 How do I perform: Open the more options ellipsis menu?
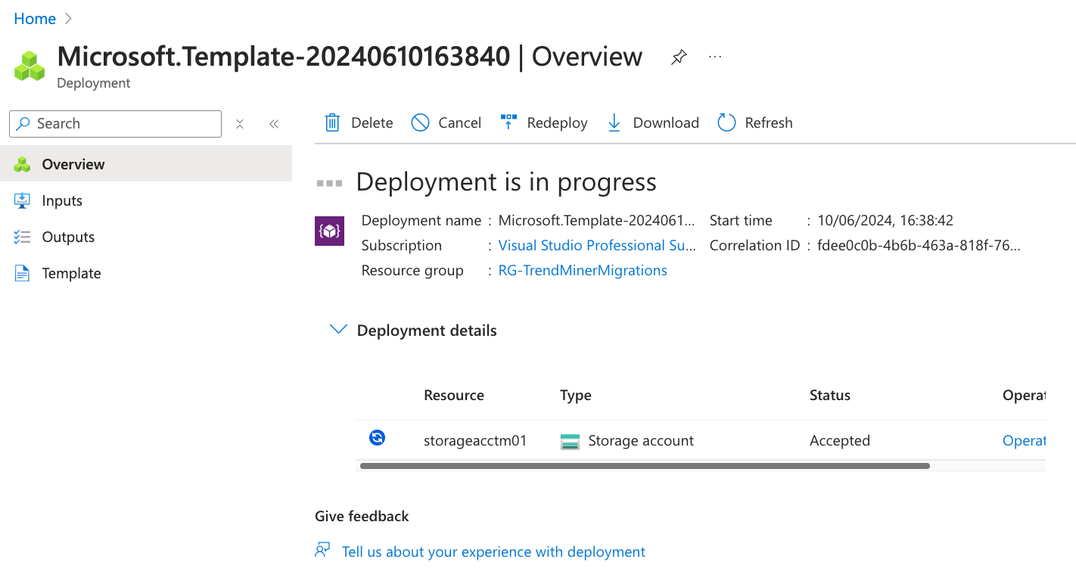pos(715,57)
